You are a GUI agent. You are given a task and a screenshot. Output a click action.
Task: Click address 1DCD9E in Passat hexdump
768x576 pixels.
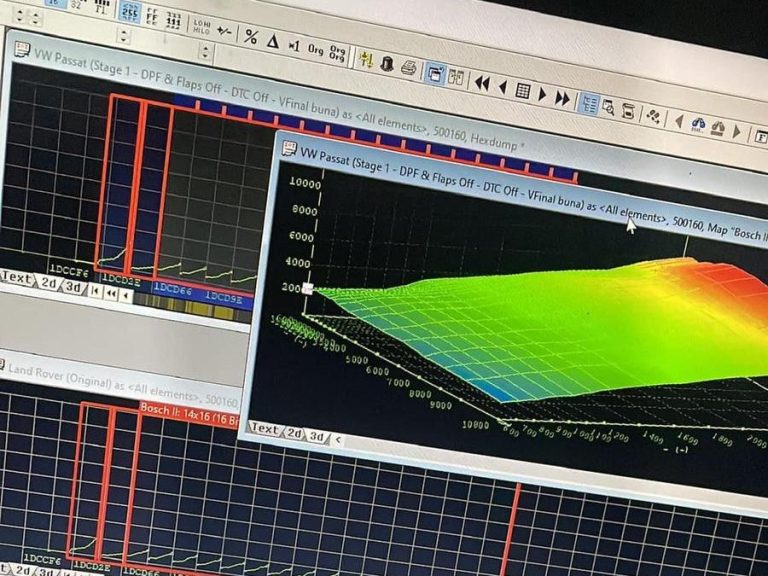coord(223,297)
